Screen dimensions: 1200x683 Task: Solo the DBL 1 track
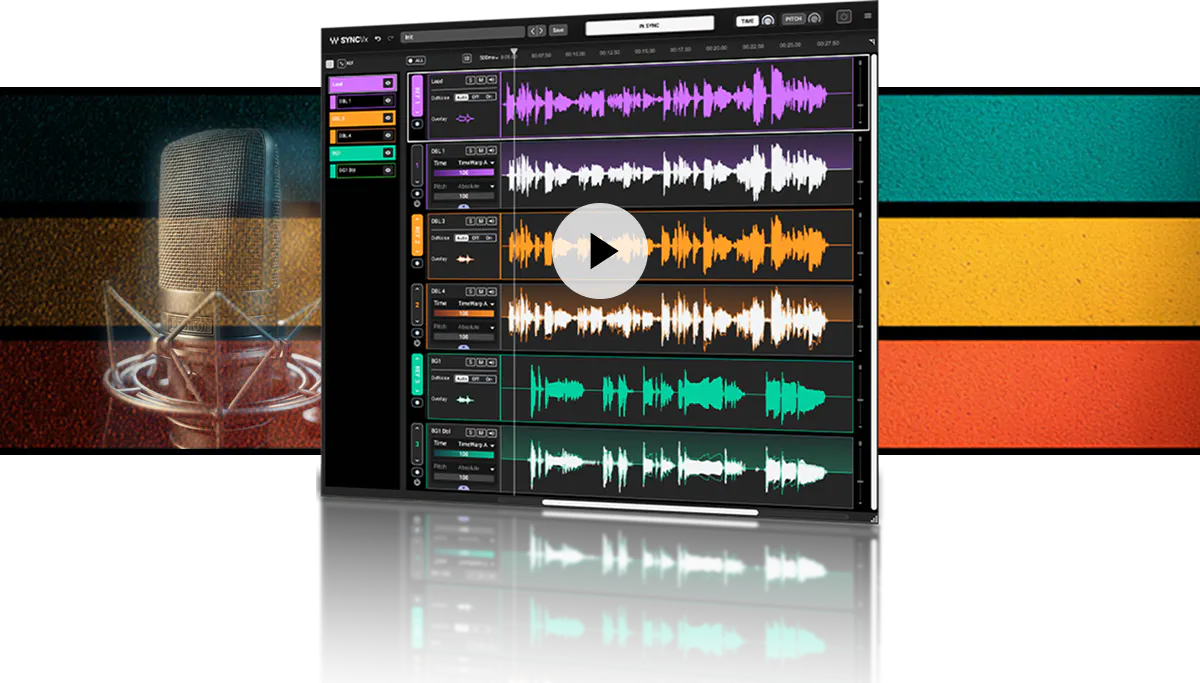click(x=470, y=150)
